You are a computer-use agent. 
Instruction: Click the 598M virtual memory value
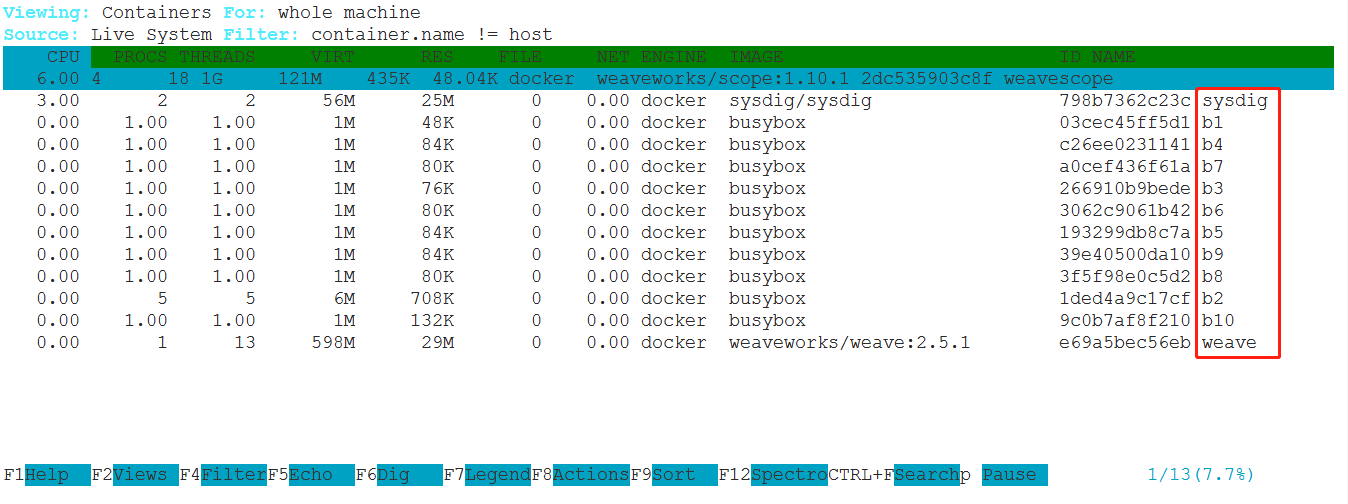[333, 343]
